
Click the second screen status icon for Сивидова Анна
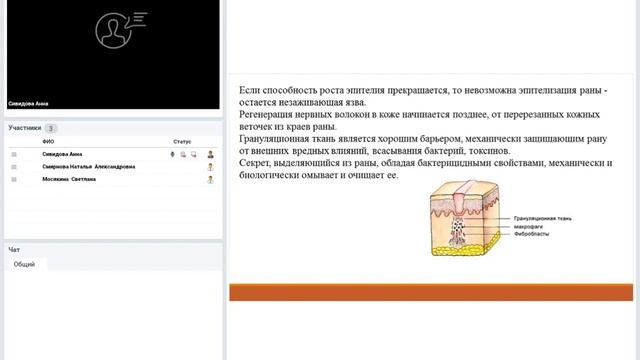193,154
